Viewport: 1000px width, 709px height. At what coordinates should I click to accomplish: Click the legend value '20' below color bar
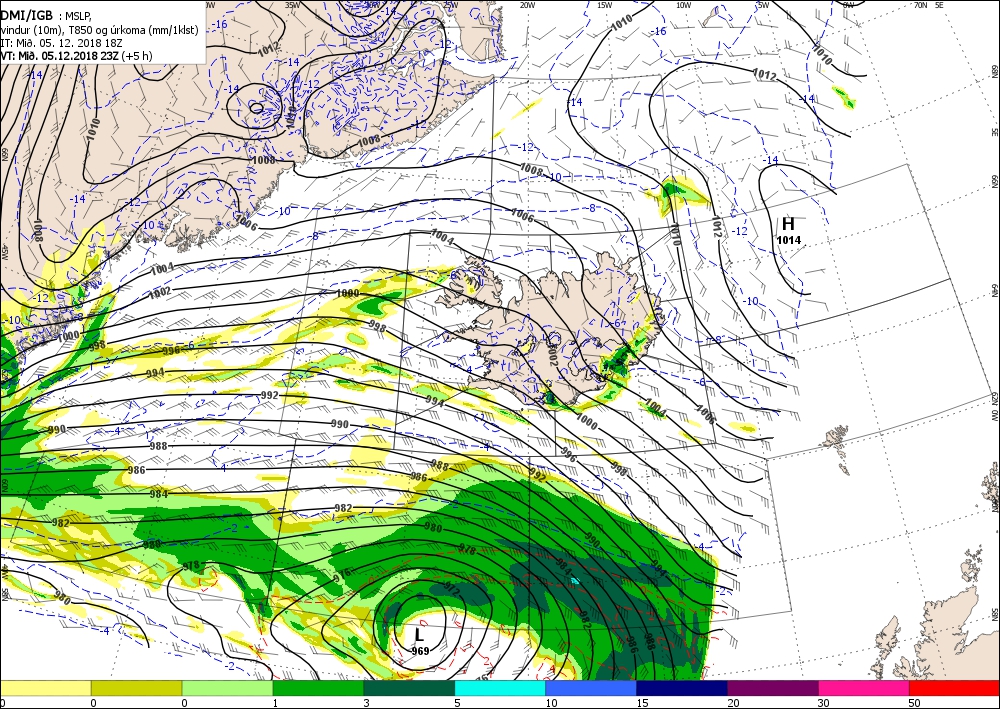(x=733, y=703)
